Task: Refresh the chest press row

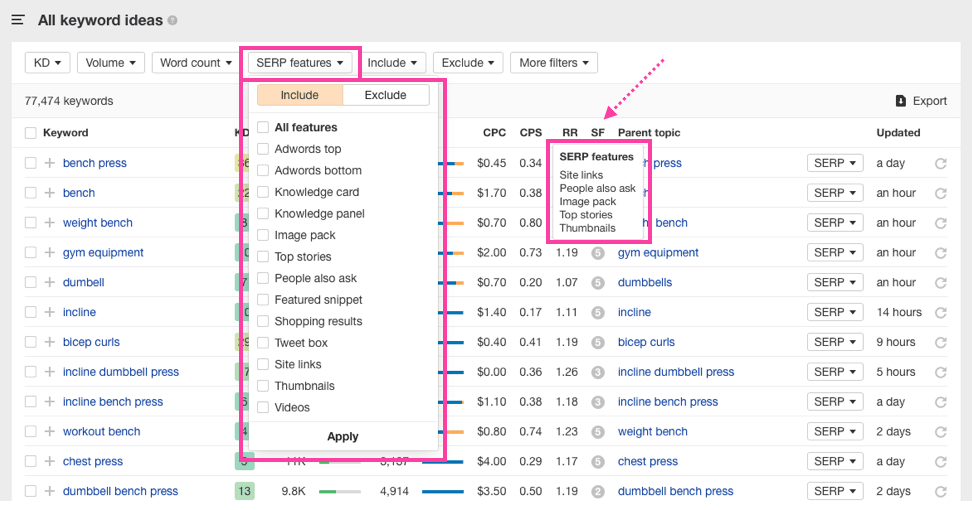Action: (940, 462)
